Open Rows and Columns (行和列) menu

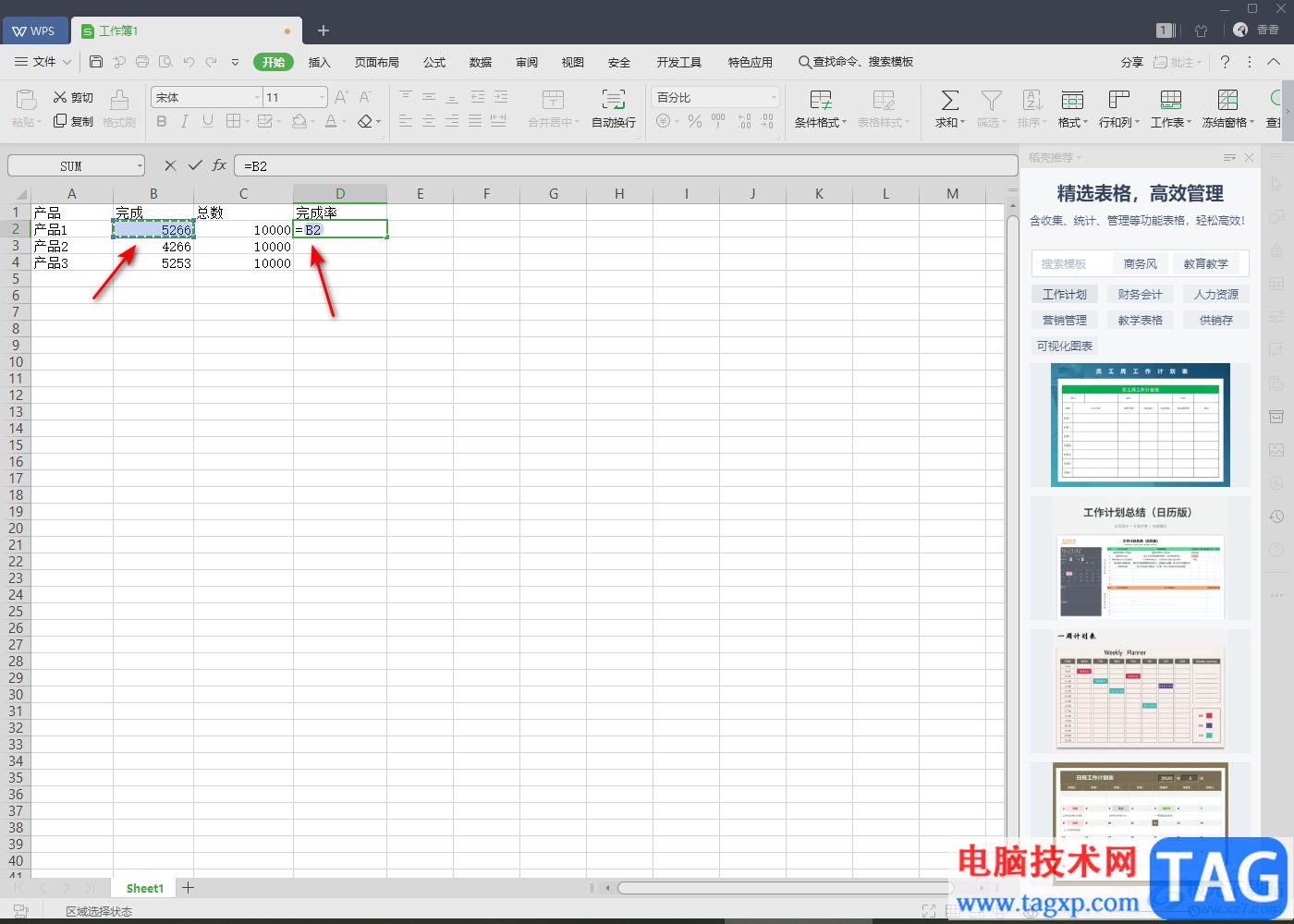pyautogui.click(x=1119, y=108)
